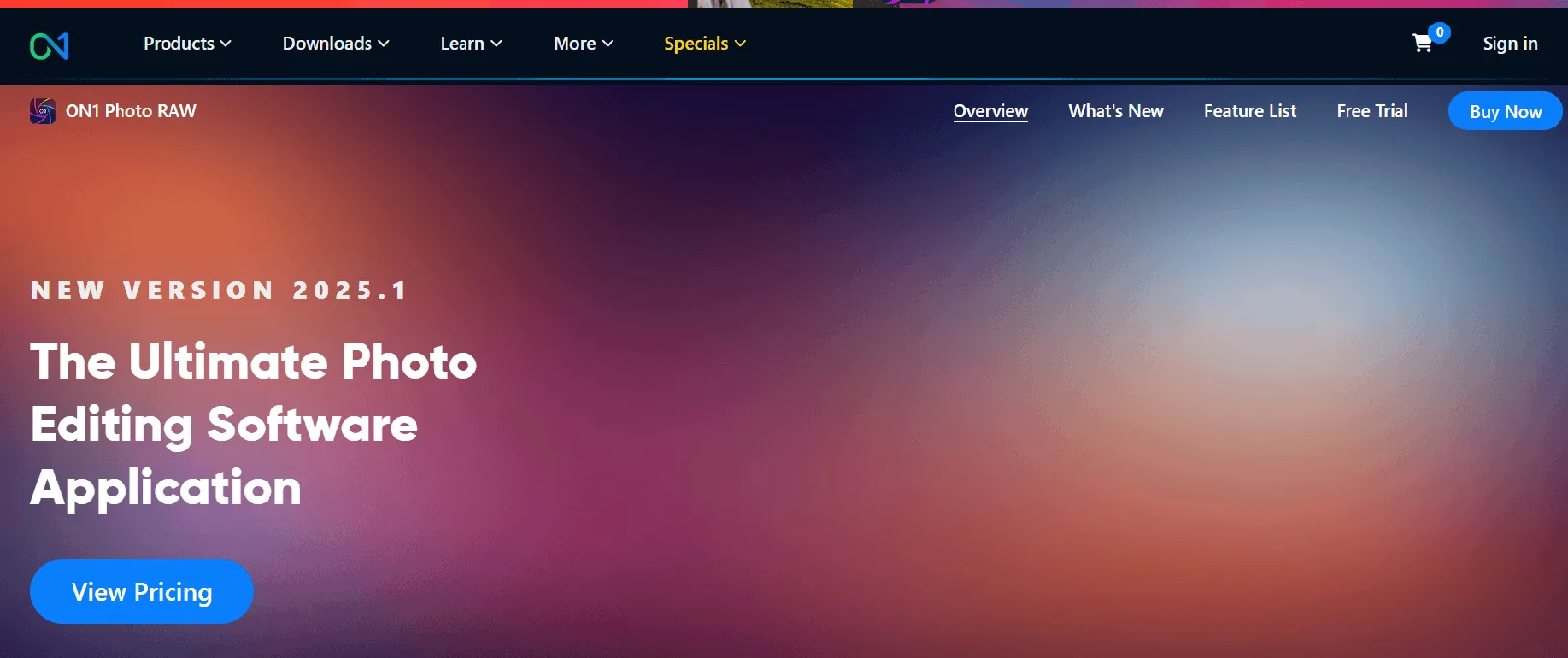The width and height of the screenshot is (1568, 658).
Task: Switch to the What's New tab
Action: pyautogui.click(x=1116, y=111)
